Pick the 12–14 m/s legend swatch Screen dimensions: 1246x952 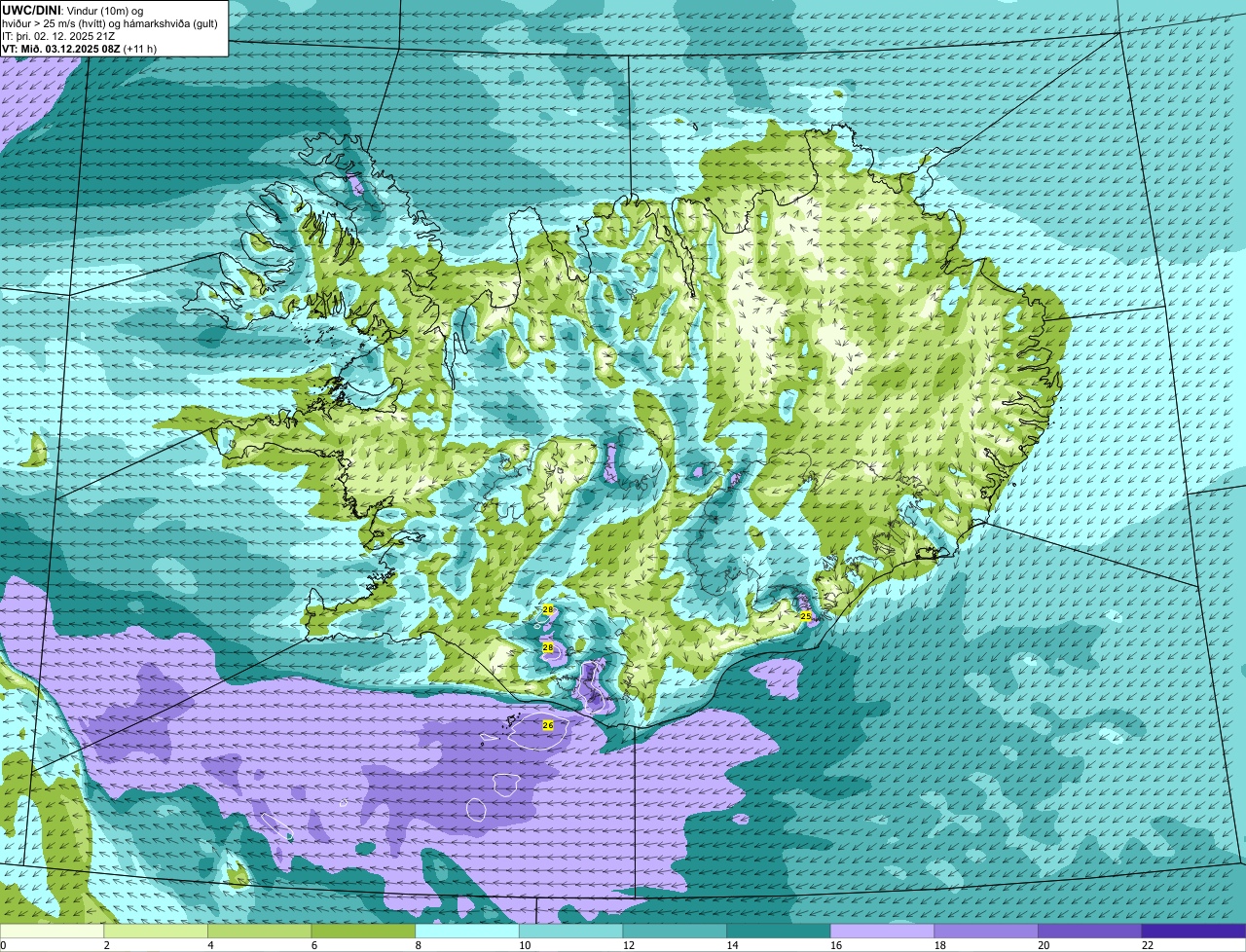click(x=675, y=931)
